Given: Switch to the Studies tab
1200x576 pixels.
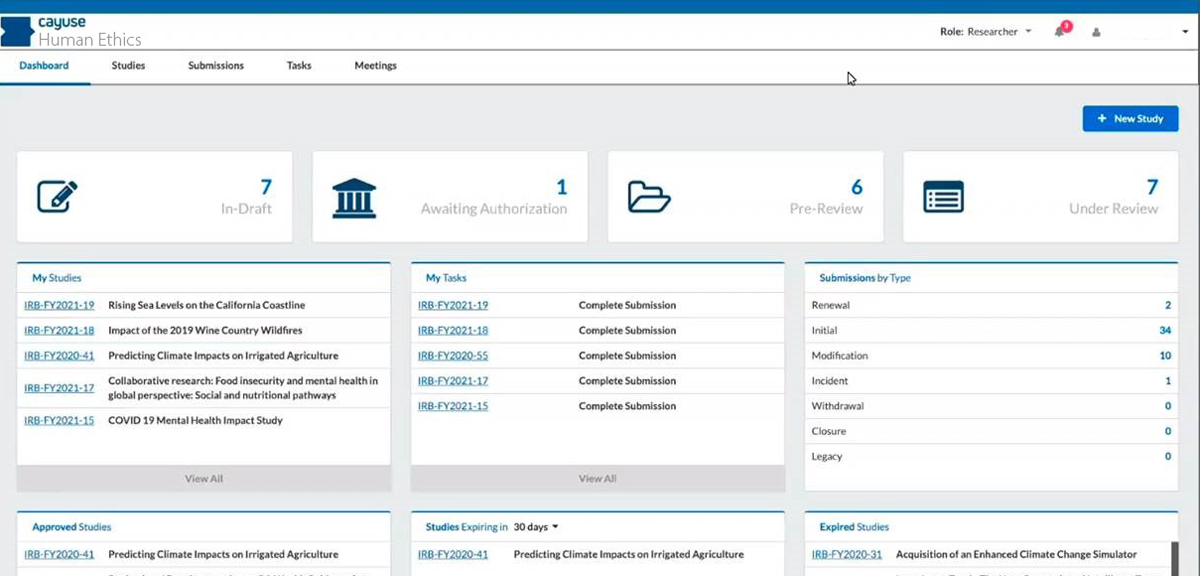Looking at the screenshot, I should 128,66.
